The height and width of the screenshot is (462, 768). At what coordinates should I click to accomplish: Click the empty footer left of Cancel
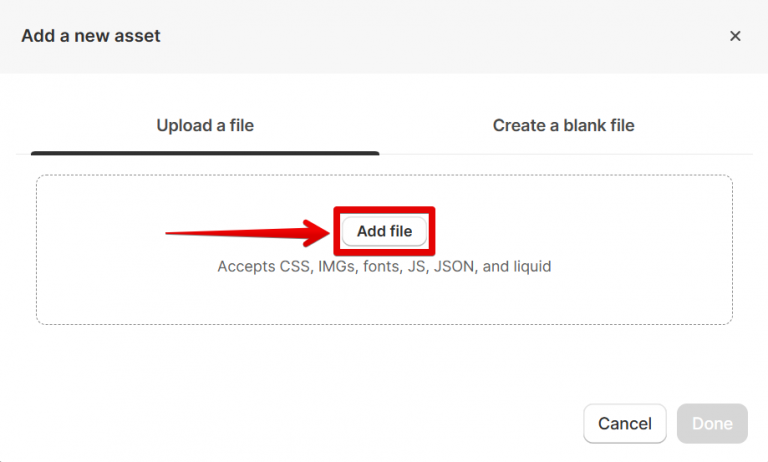click(300, 423)
